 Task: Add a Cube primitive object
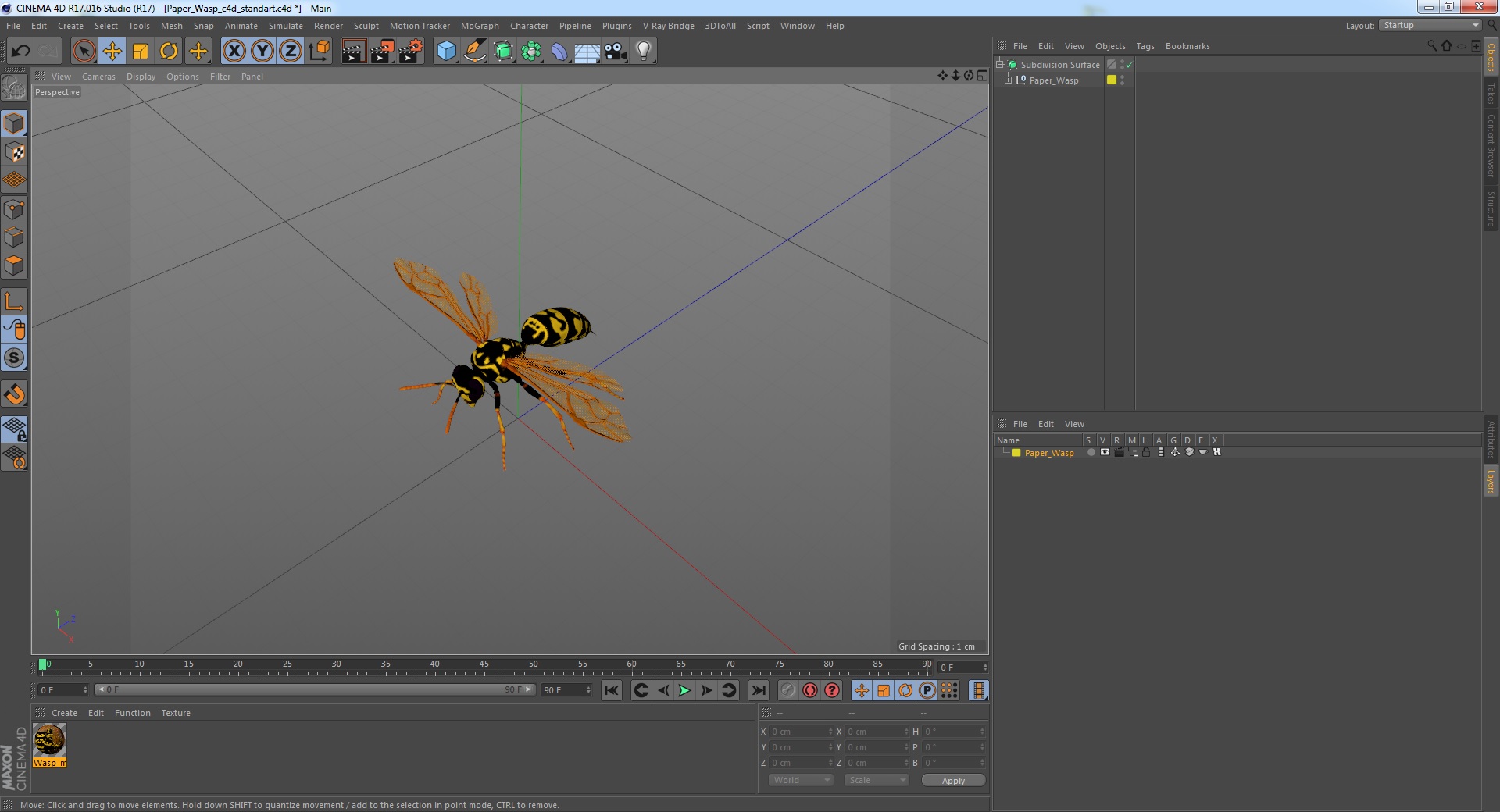click(446, 52)
